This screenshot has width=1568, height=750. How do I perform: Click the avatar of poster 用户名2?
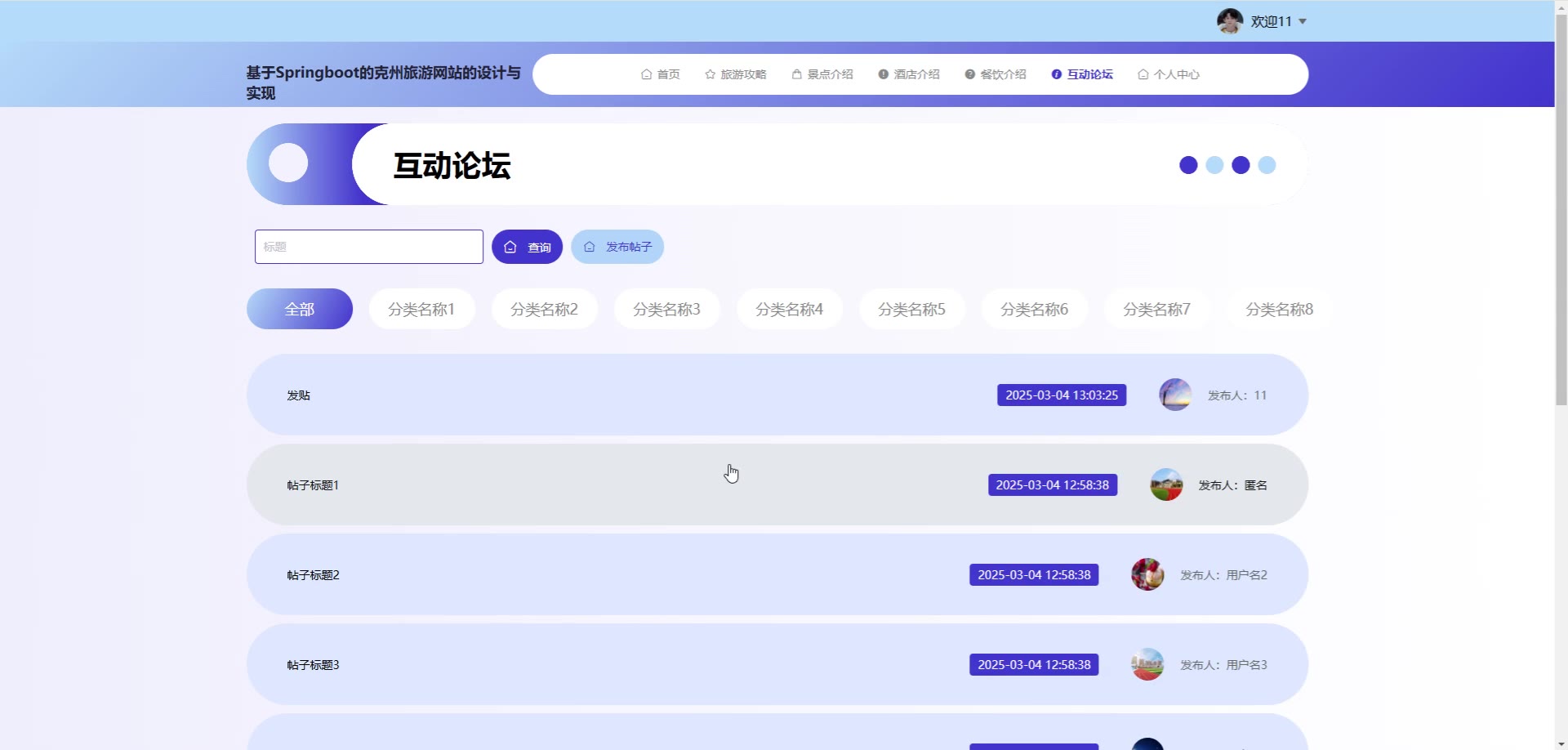point(1147,574)
